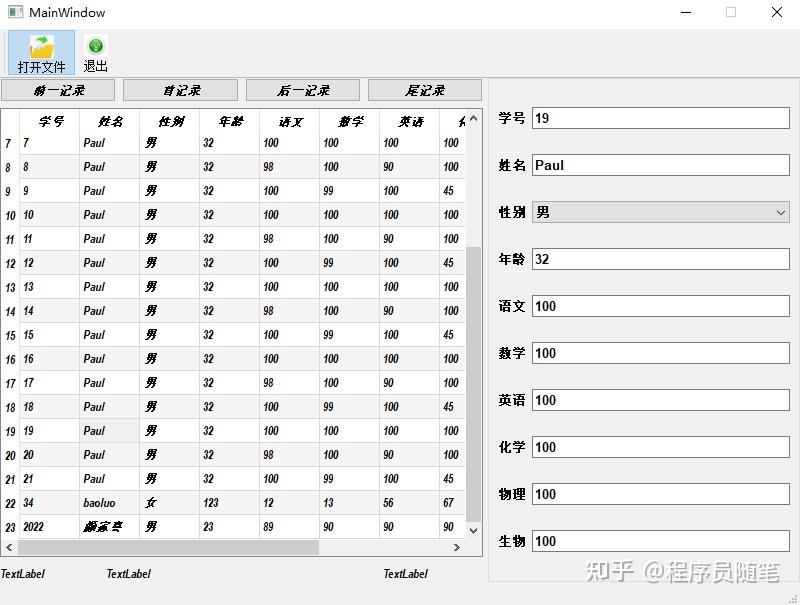This screenshot has height=605, width=800.
Task: Select the table cell containing baoluo
Action: [x=110, y=503]
